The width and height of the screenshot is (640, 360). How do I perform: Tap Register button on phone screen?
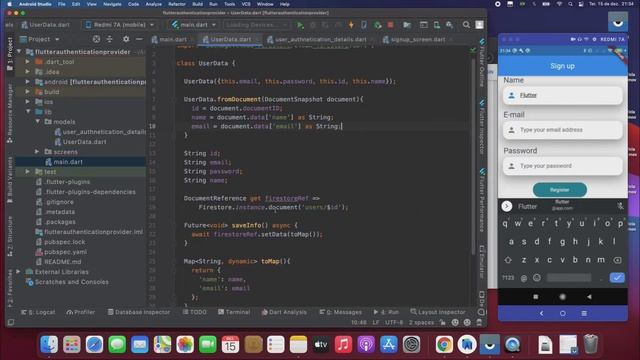560,190
